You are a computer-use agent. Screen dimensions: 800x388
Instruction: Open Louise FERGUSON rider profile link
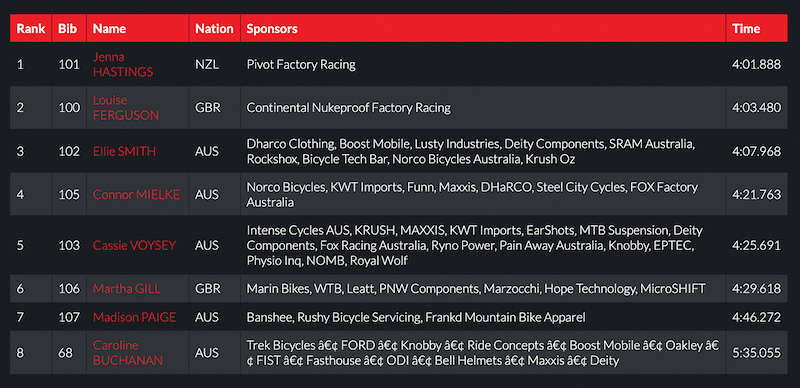point(126,108)
